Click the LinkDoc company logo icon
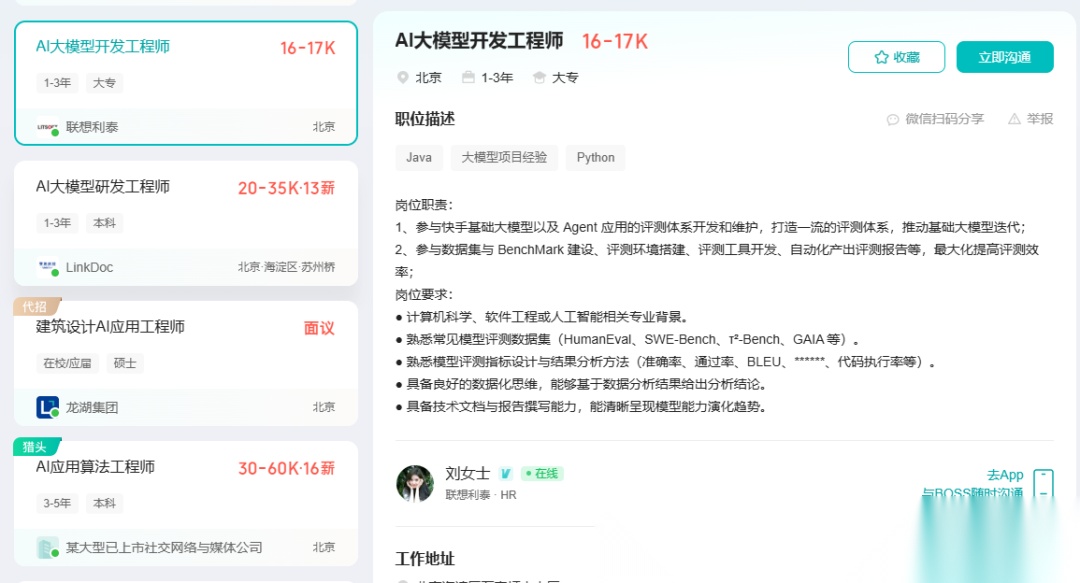The image size is (1080, 583). (48, 267)
